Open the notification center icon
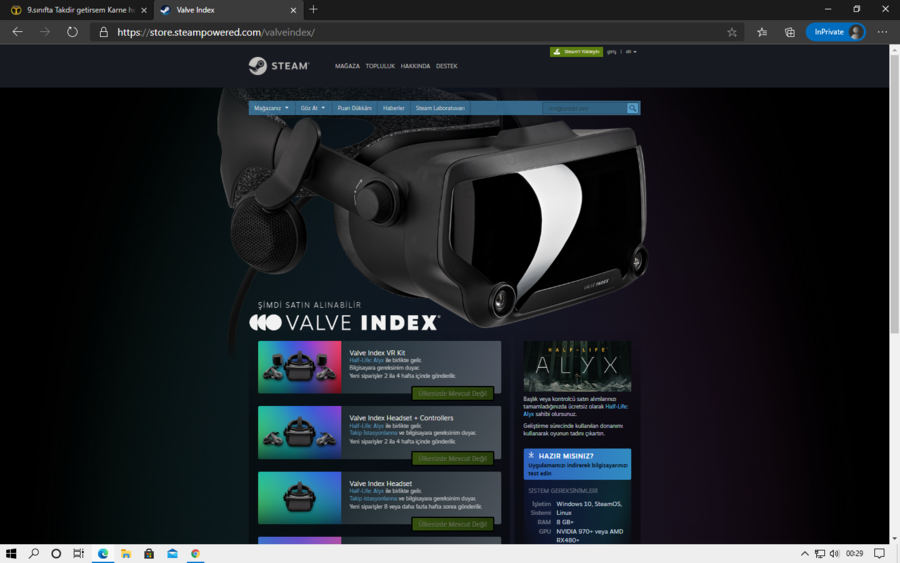The image size is (900, 563). click(879, 553)
